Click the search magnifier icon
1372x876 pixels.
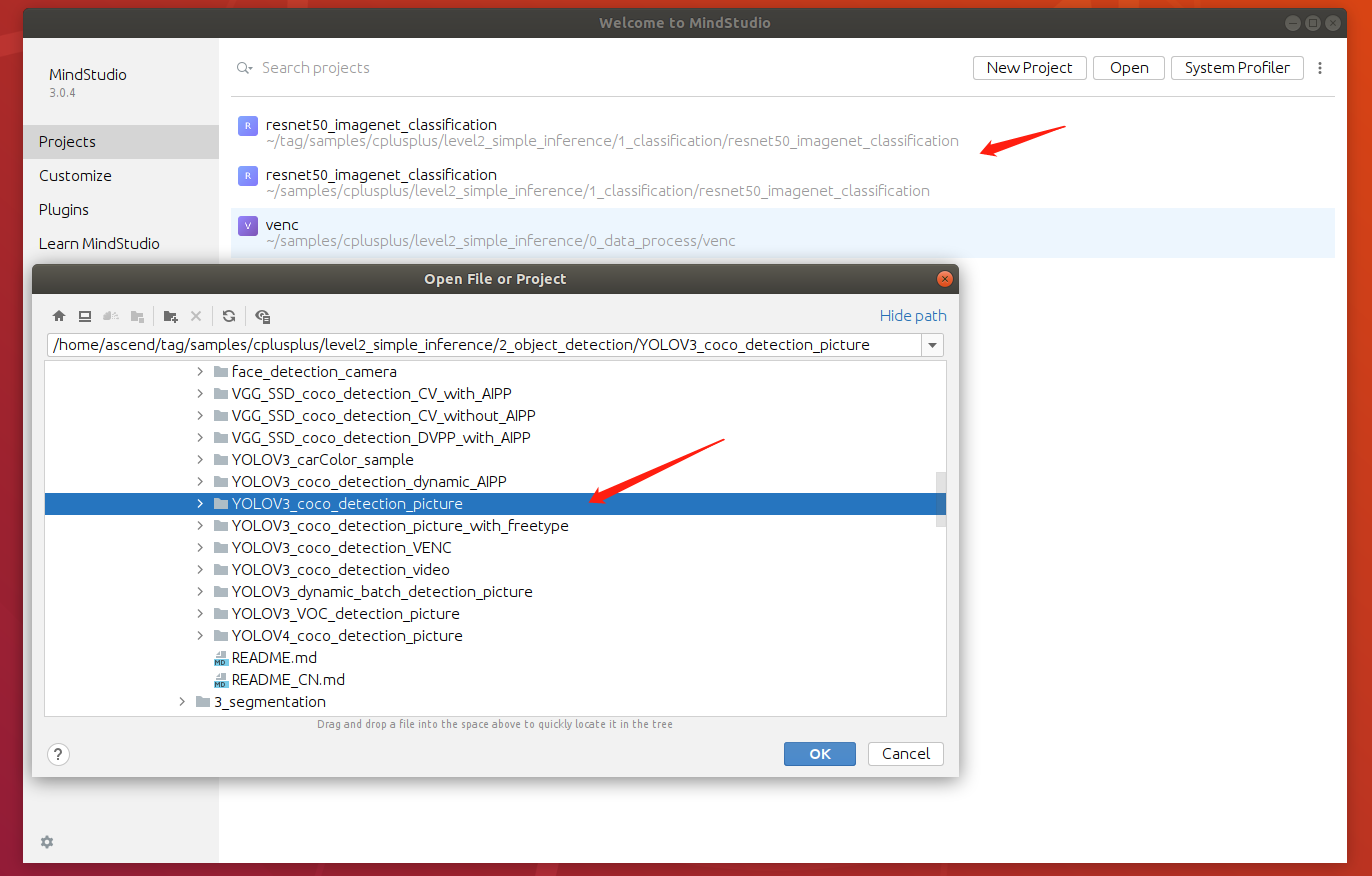point(244,68)
